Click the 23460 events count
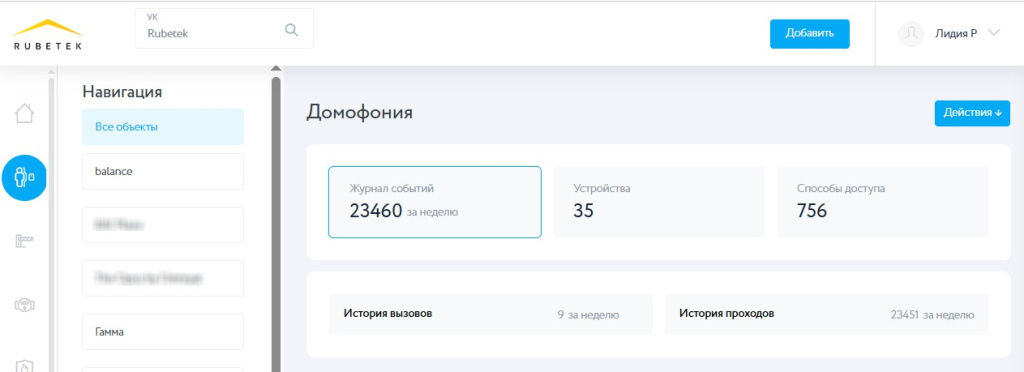This screenshot has height=372, width=1024. tap(376, 211)
